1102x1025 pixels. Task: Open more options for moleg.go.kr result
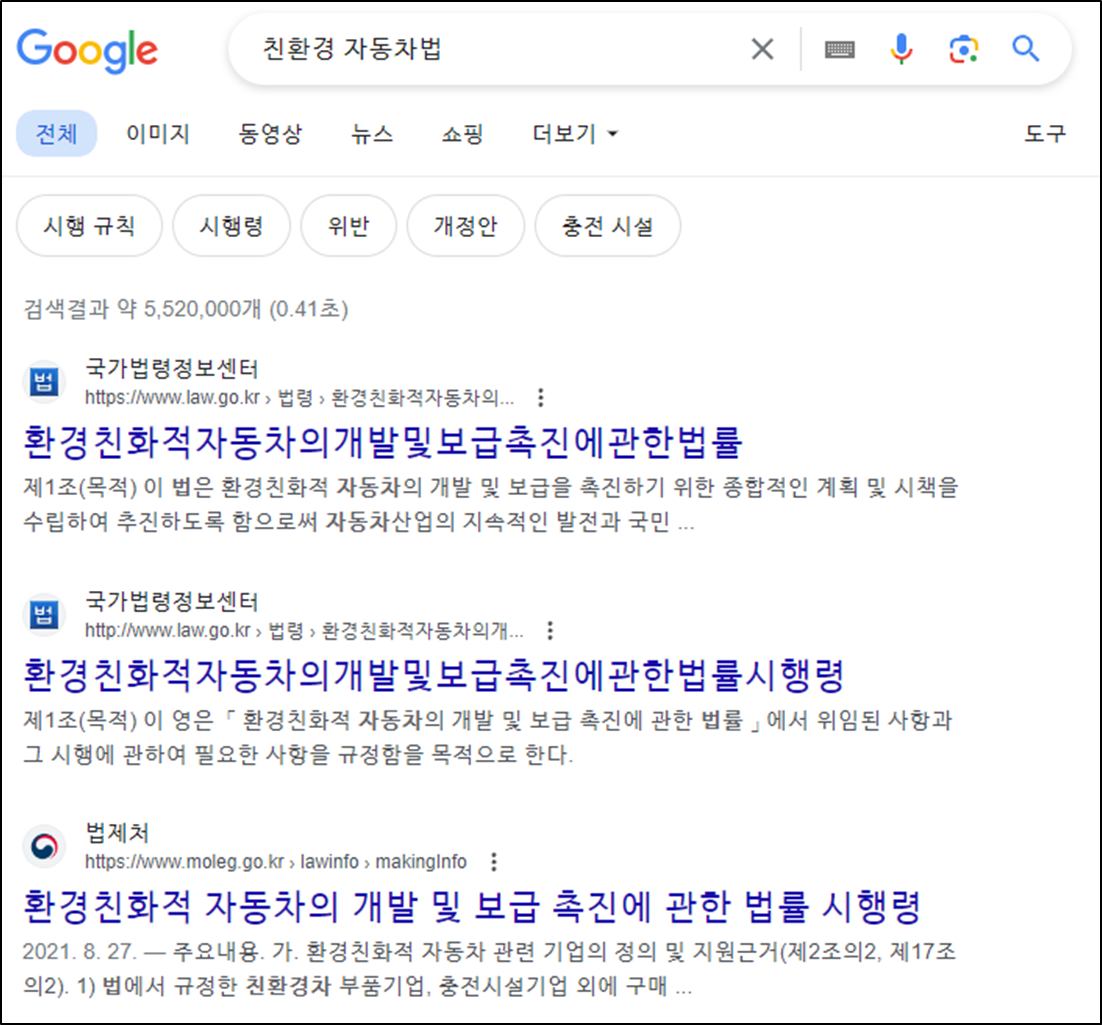[x=494, y=862]
